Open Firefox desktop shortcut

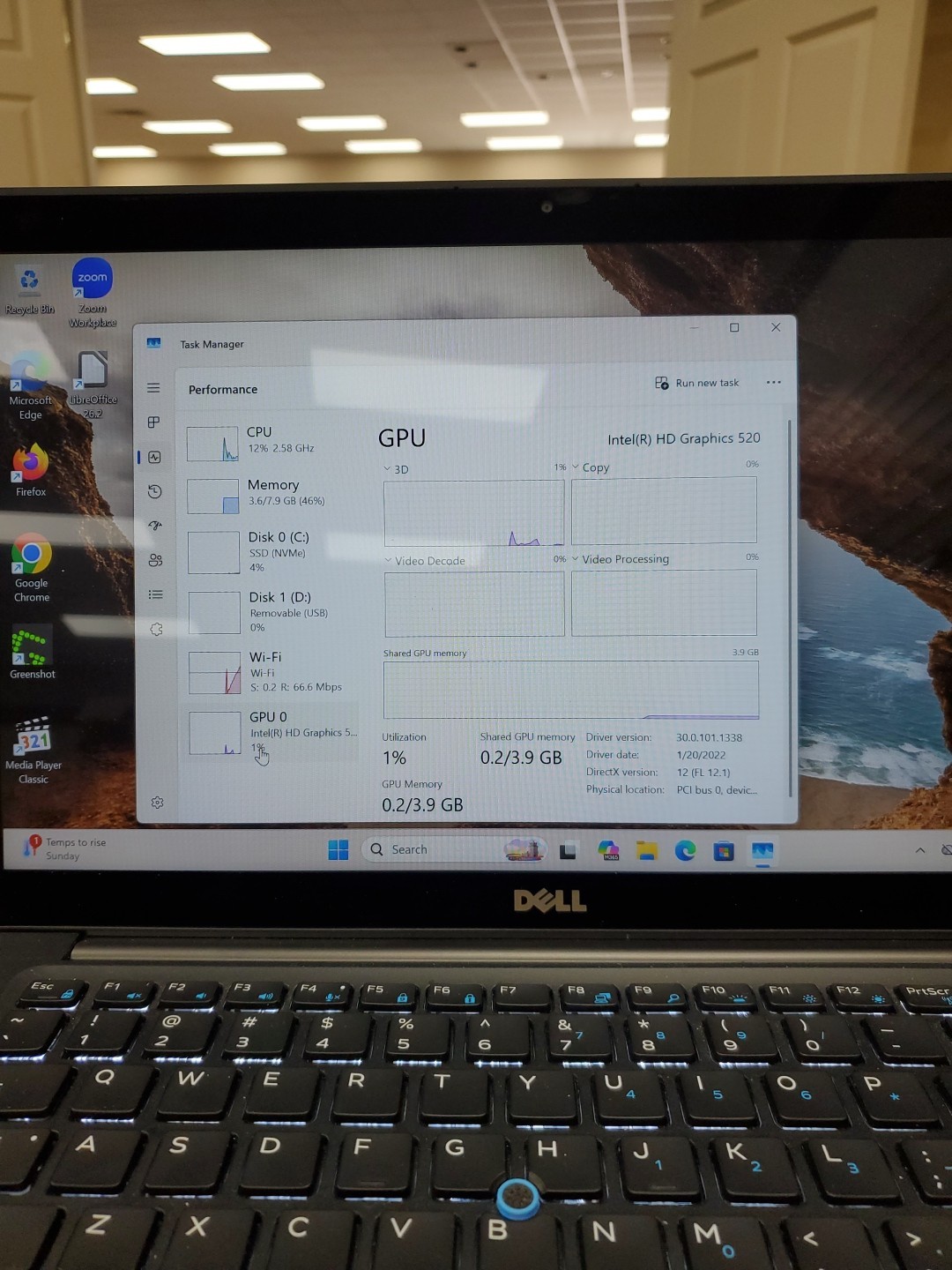[31, 470]
